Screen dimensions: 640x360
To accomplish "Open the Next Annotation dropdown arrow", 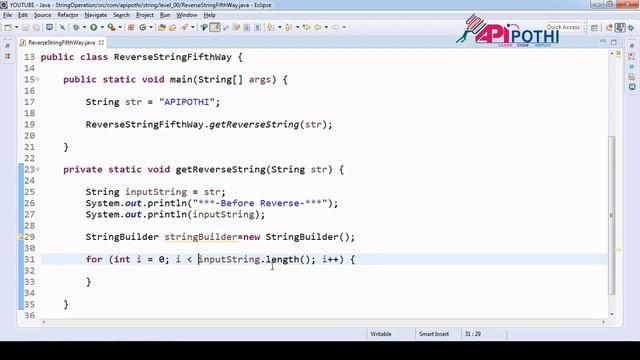I will pos(280,27).
